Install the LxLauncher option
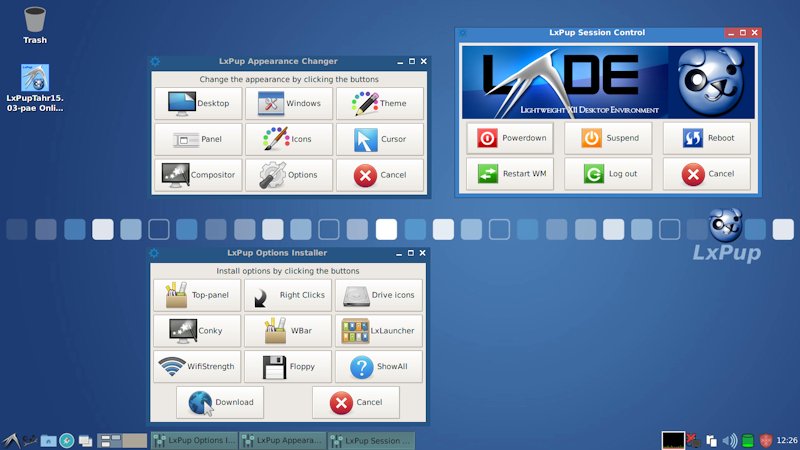 pos(379,331)
